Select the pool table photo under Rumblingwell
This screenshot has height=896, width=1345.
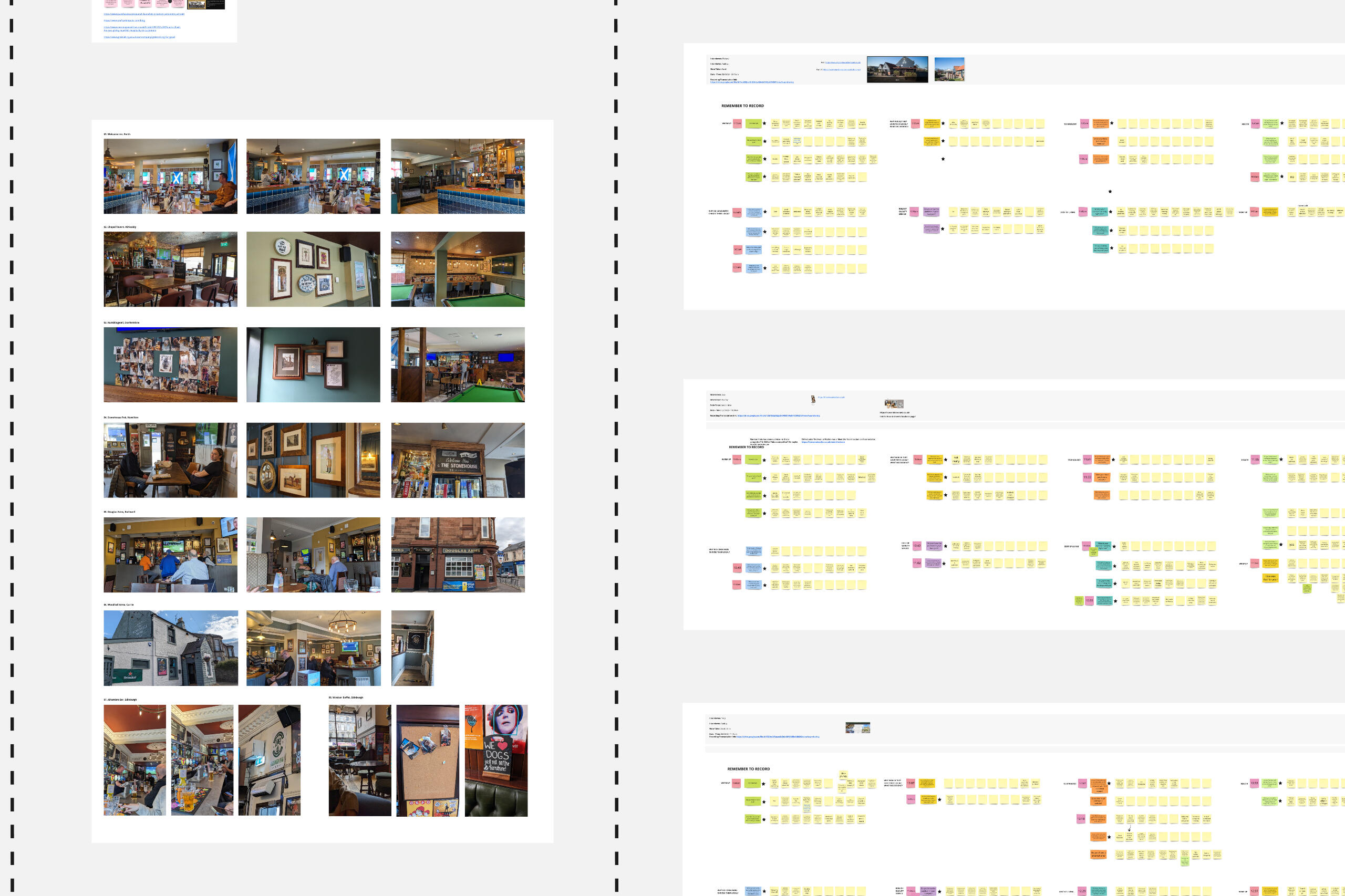[457, 364]
